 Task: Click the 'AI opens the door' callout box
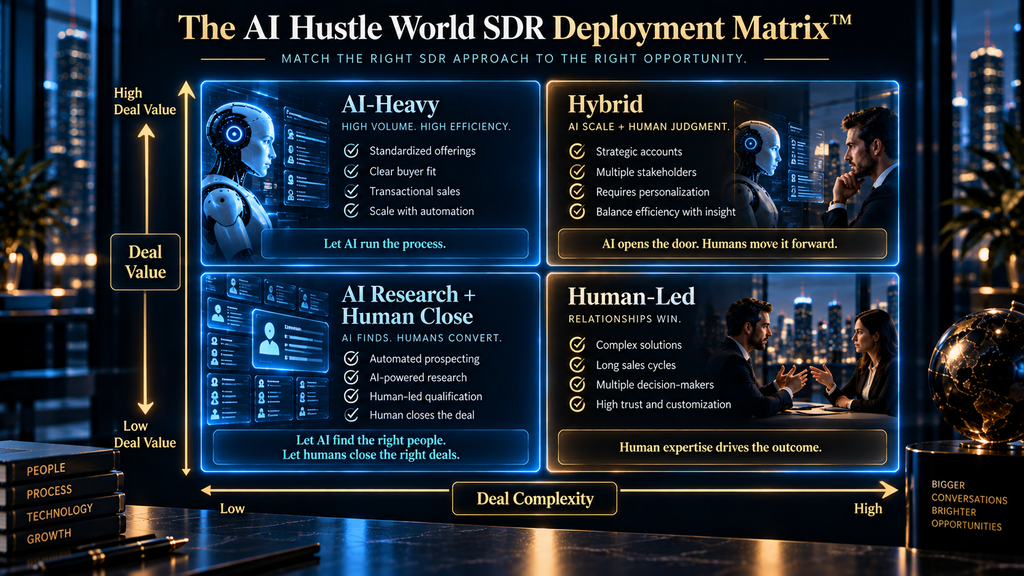coord(722,244)
